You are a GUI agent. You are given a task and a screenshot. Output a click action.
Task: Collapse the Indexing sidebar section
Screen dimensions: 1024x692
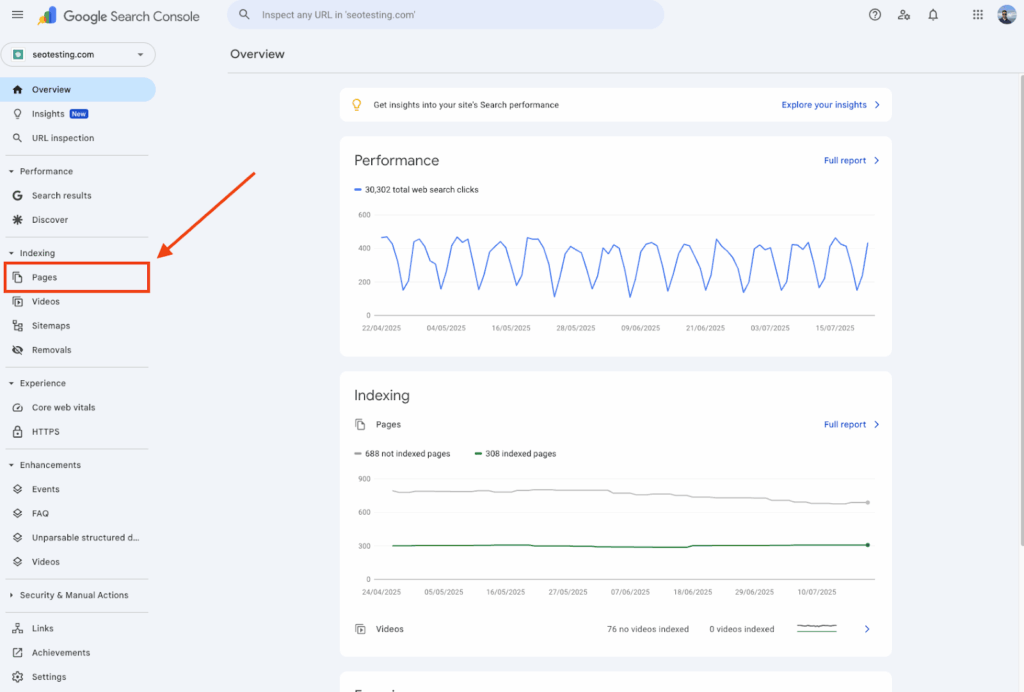point(11,253)
